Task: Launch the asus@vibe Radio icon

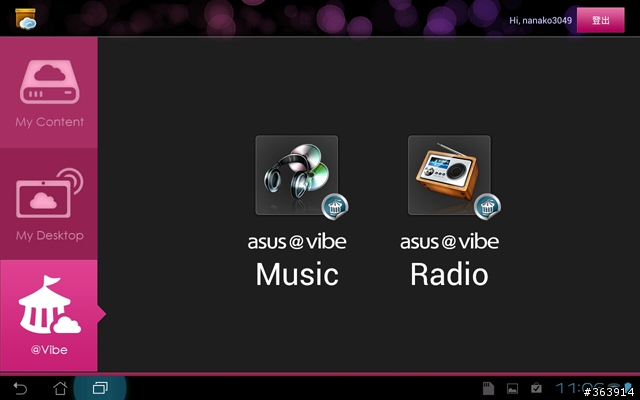Action: click(x=449, y=175)
